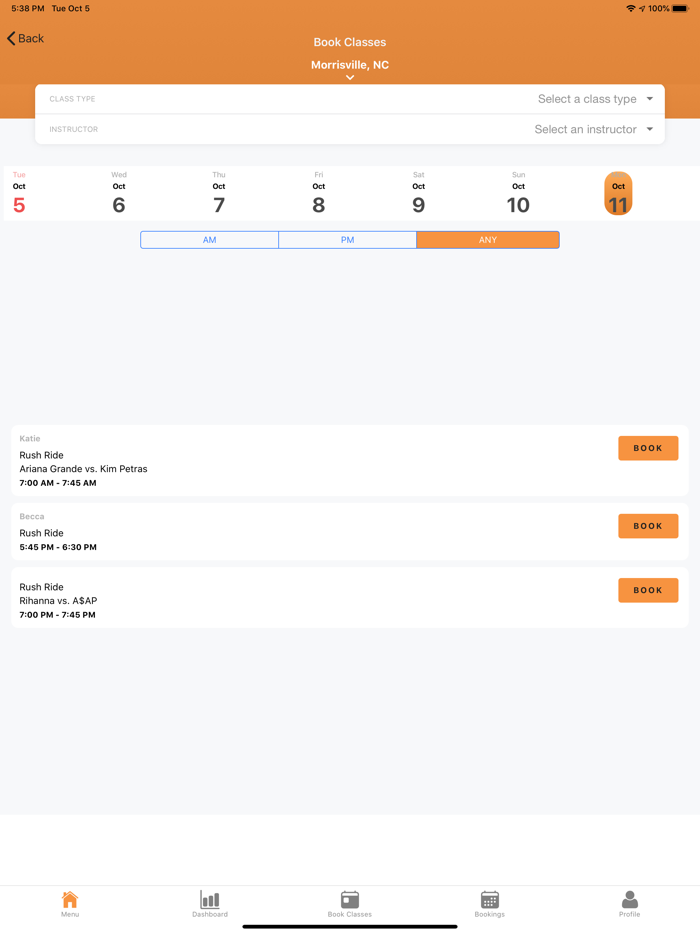Select the ANY time filter
Image resolution: width=700 pixels, height=934 pixels.
(488, 240)
